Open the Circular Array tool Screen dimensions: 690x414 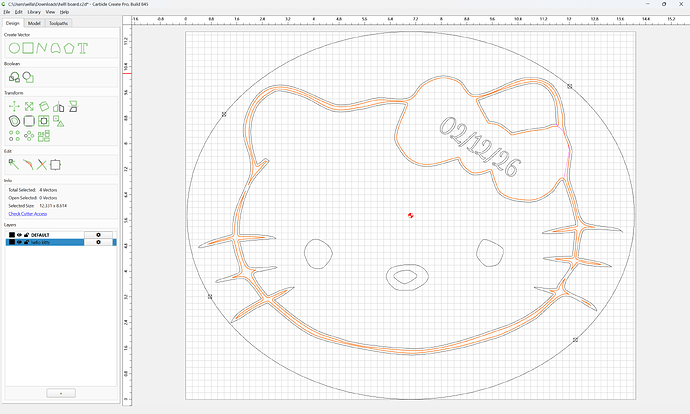click(x=29, y=136)
